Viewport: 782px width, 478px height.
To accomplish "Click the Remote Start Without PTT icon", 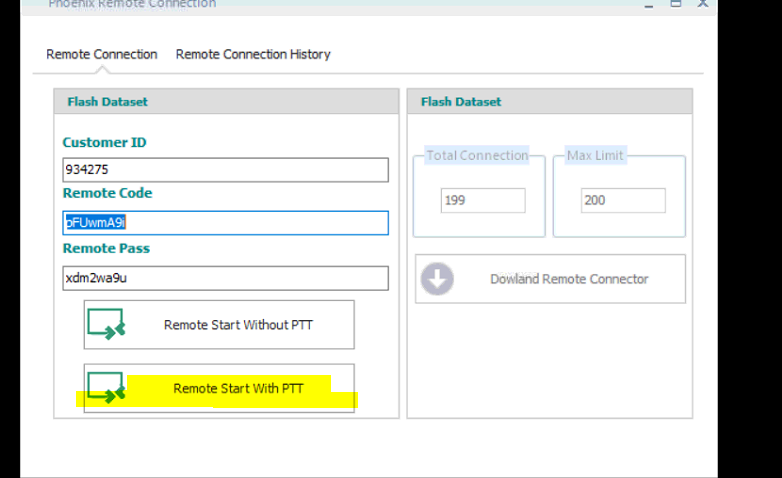I will pos(106,324).
